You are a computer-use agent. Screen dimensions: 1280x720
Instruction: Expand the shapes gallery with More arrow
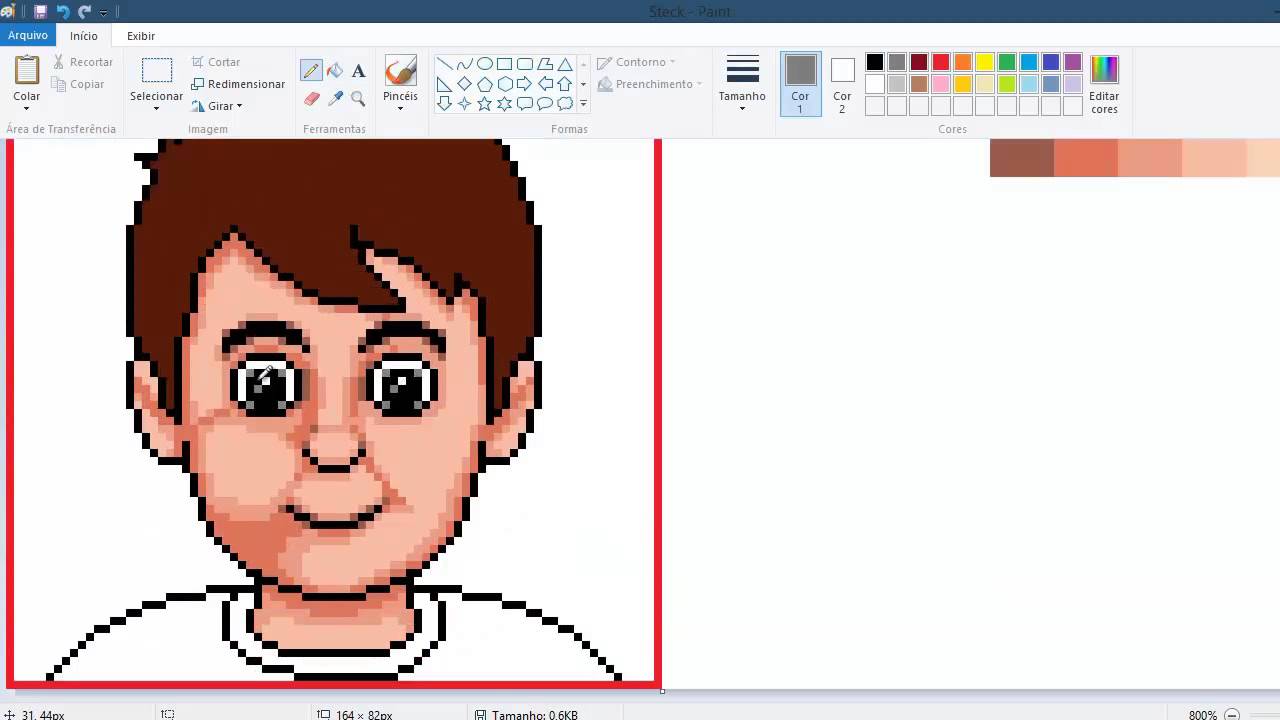click(583, 104)
